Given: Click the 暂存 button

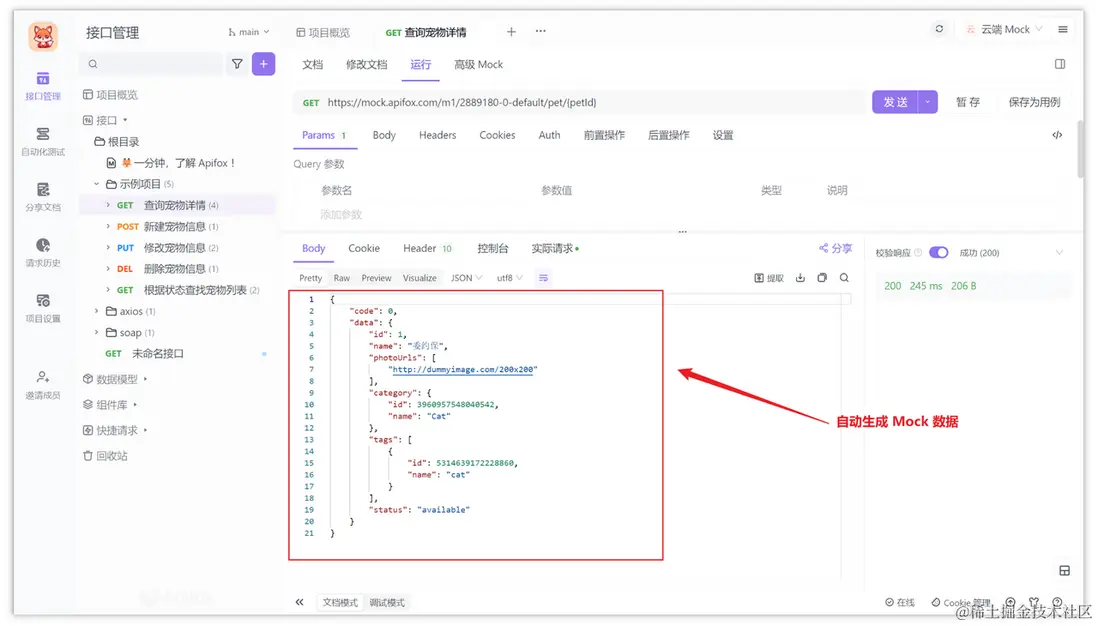Looking at the screenshot, I should pos(968,102).
